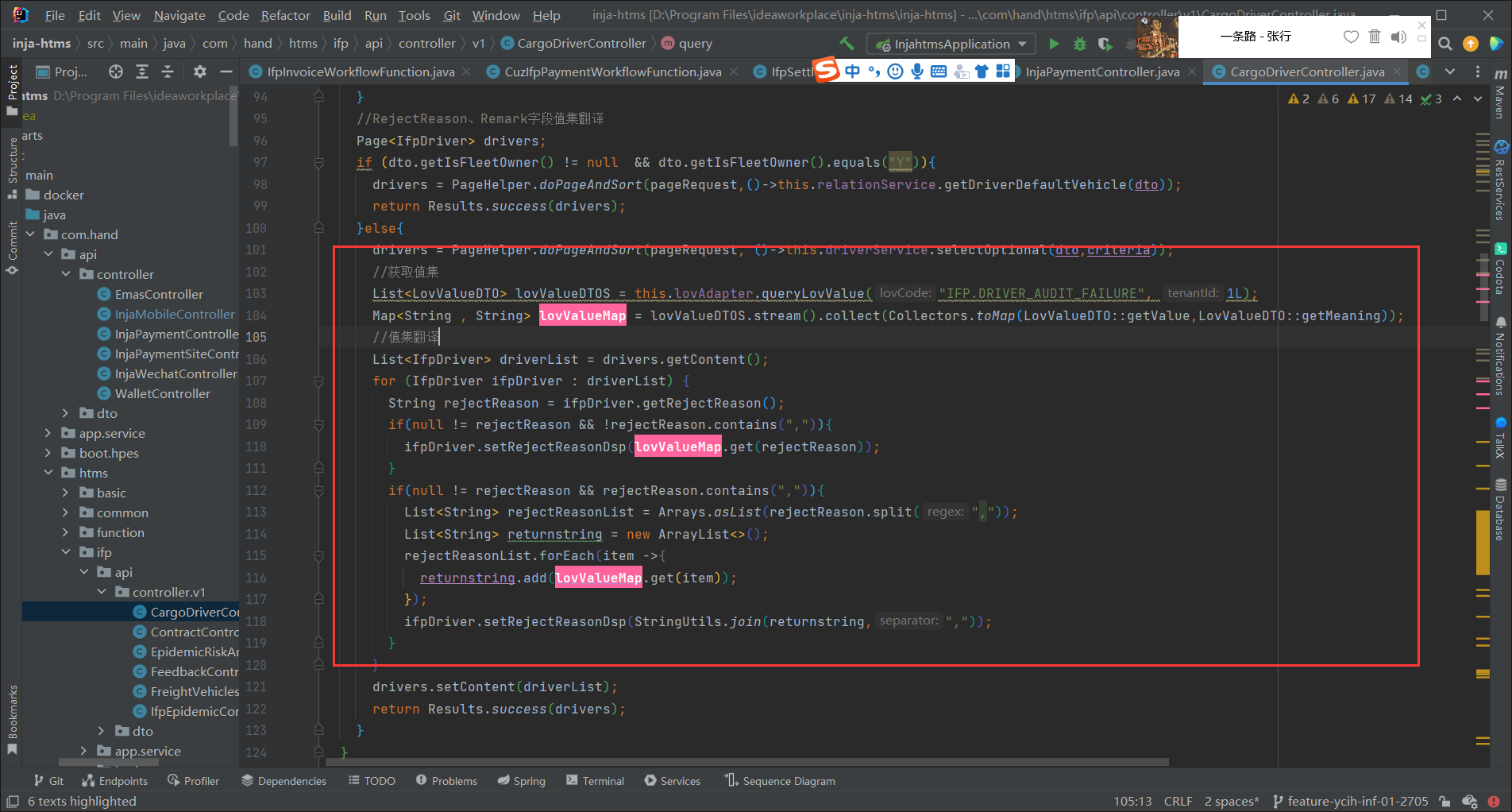
Task: Open the Refactor menu
Action: coord(285,15)
